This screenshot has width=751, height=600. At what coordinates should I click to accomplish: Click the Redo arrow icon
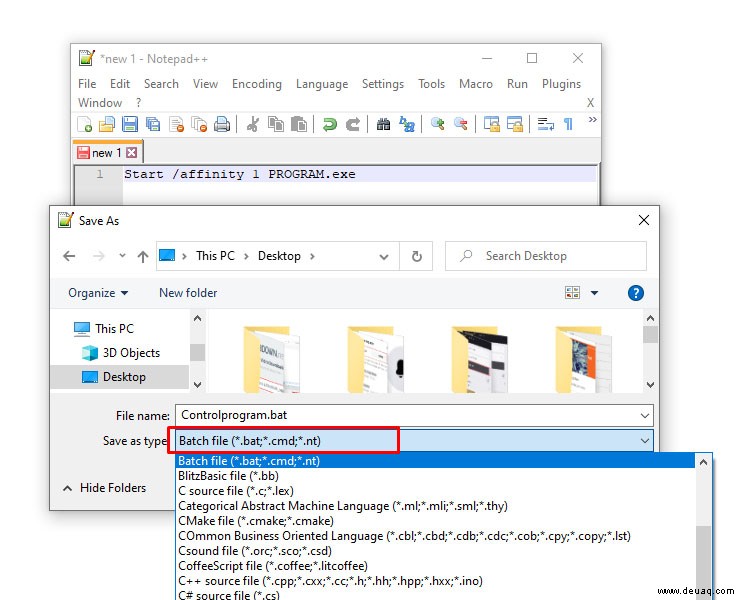[x=353, y=125]
